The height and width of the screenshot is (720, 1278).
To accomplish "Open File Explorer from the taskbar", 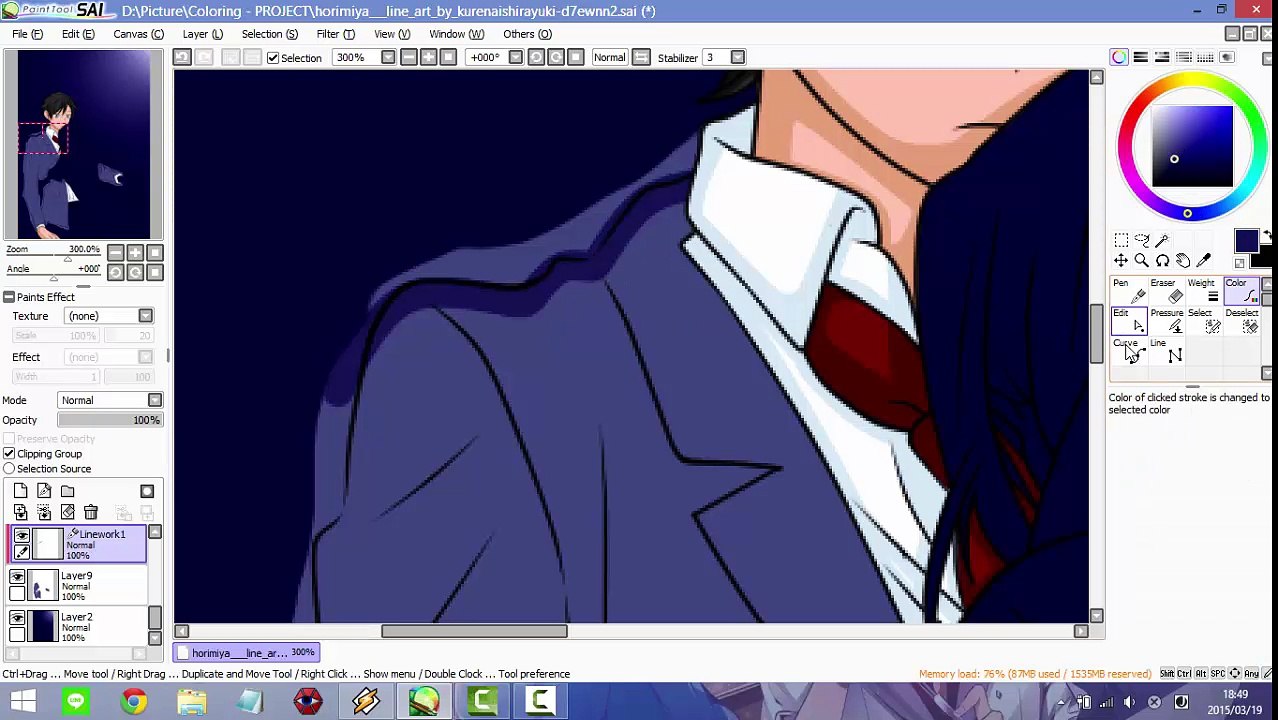I will click(x=192, y=701).
